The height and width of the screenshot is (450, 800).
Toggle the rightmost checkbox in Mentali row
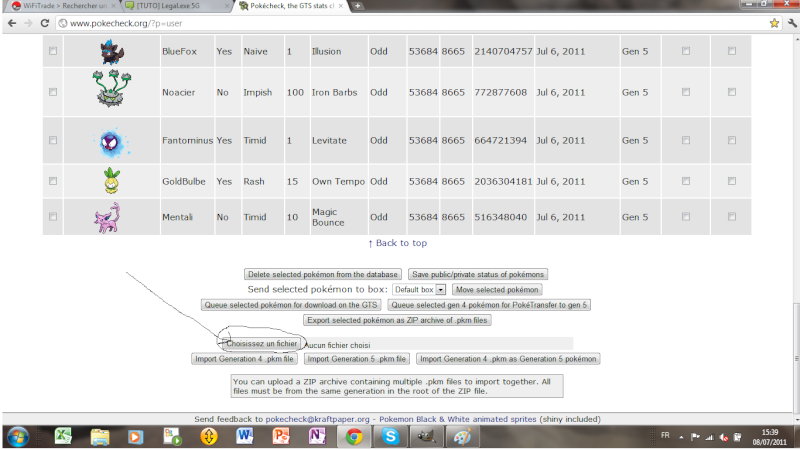click(x=732, y=216)
